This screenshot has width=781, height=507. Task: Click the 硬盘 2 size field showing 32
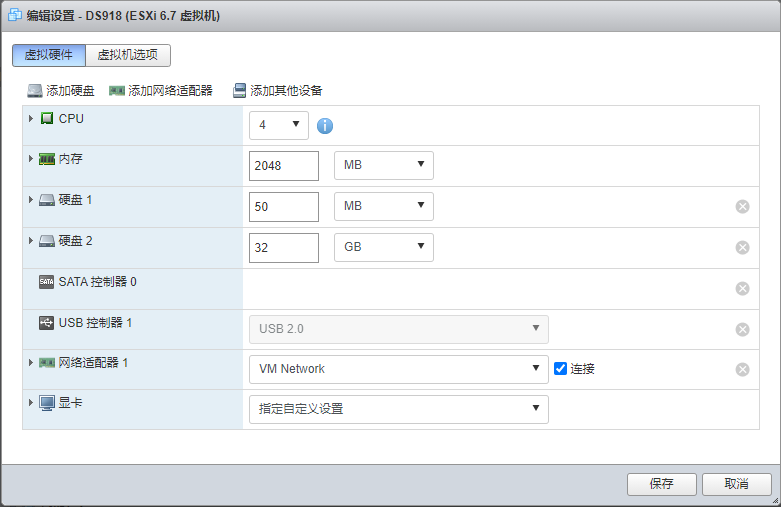tap(284, 248)
